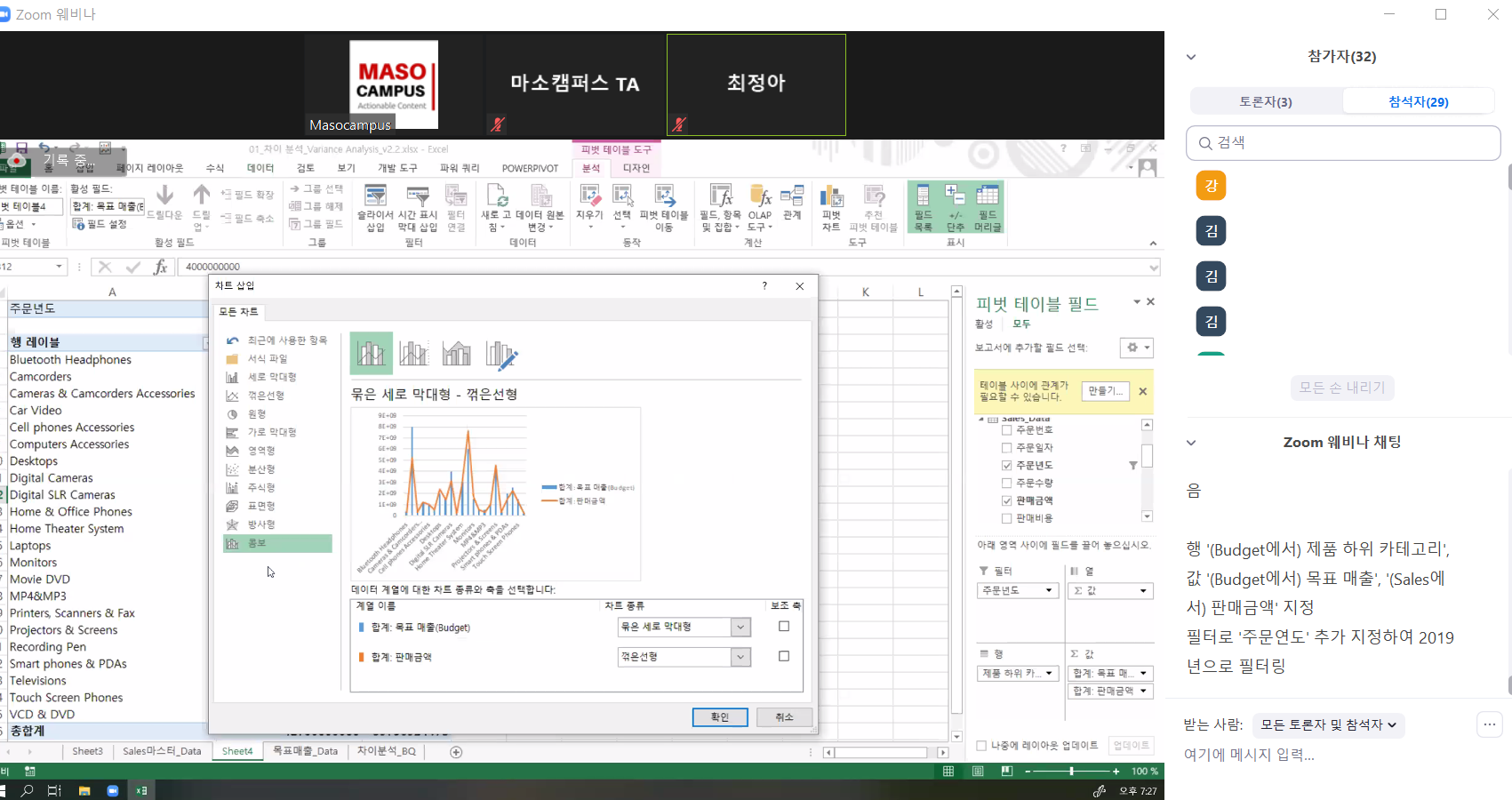Open the 토론자(3) panelists tab
Image resolution: width=1512 pixels, height=800 pixels.
coord(1266,101)
